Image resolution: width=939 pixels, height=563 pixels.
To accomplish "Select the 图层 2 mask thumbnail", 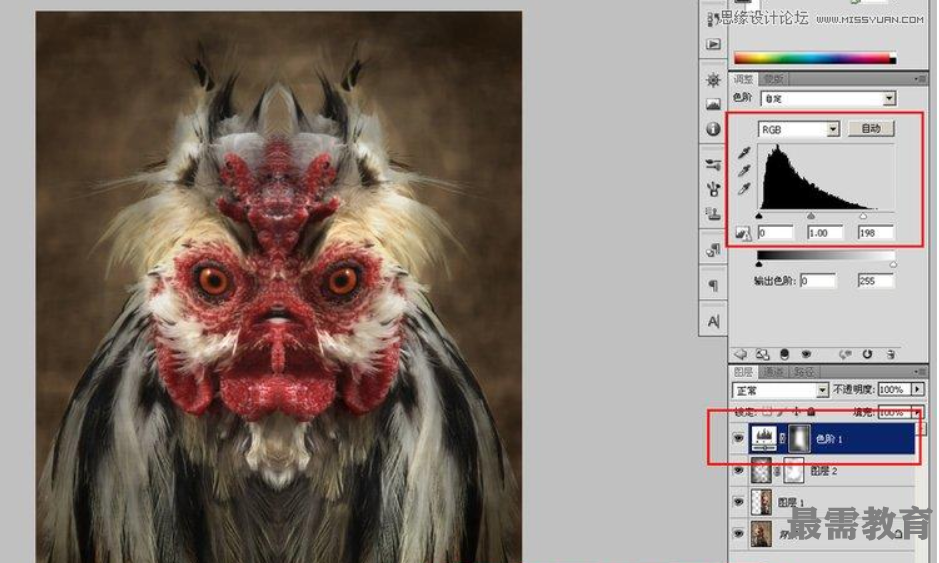I will point(793,471).
